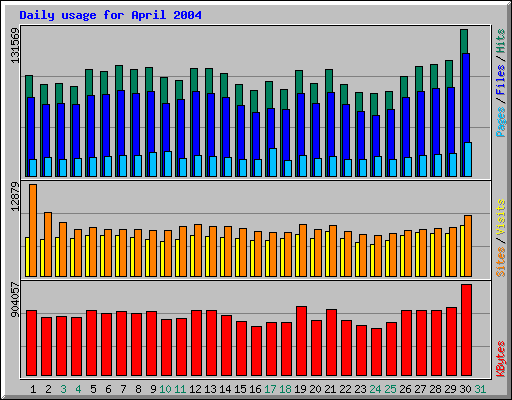Click day 14 on the x-axis

click(225, 389)
